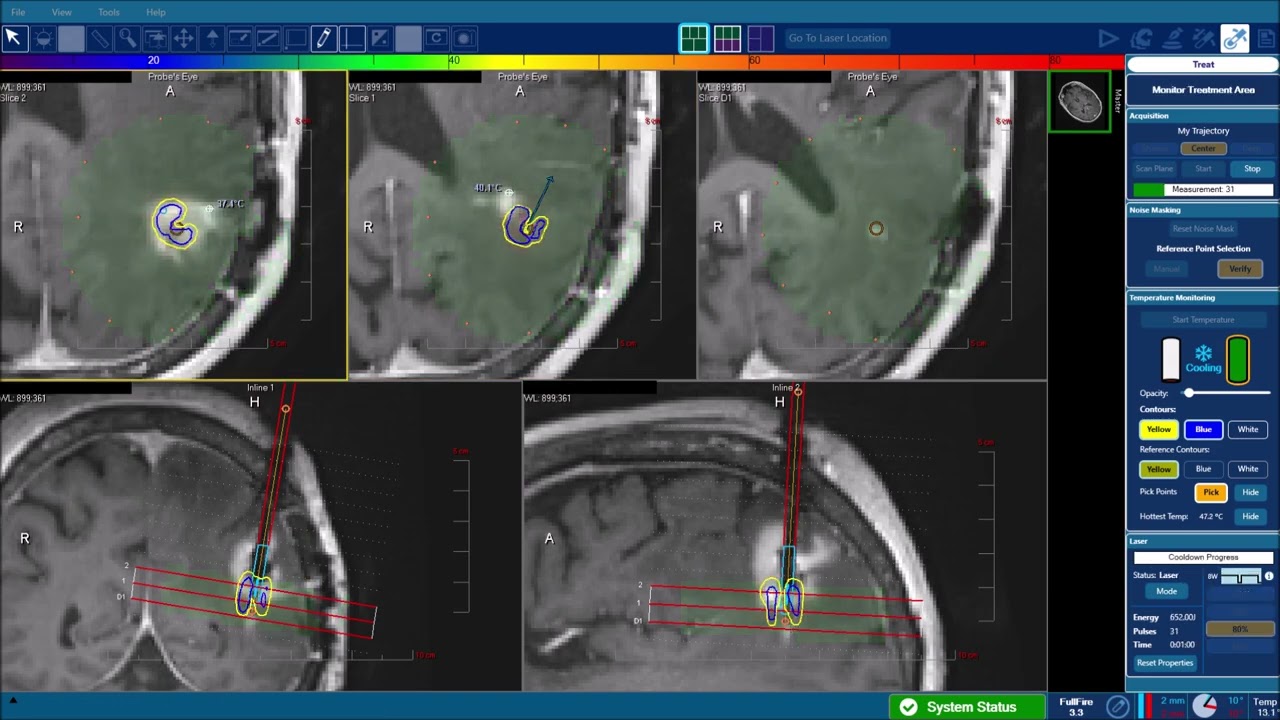The height and width of the screenshot is (720, 1280).
Task: Click the play-arrow workflow step icon
Action: (x=1108, y=38)
